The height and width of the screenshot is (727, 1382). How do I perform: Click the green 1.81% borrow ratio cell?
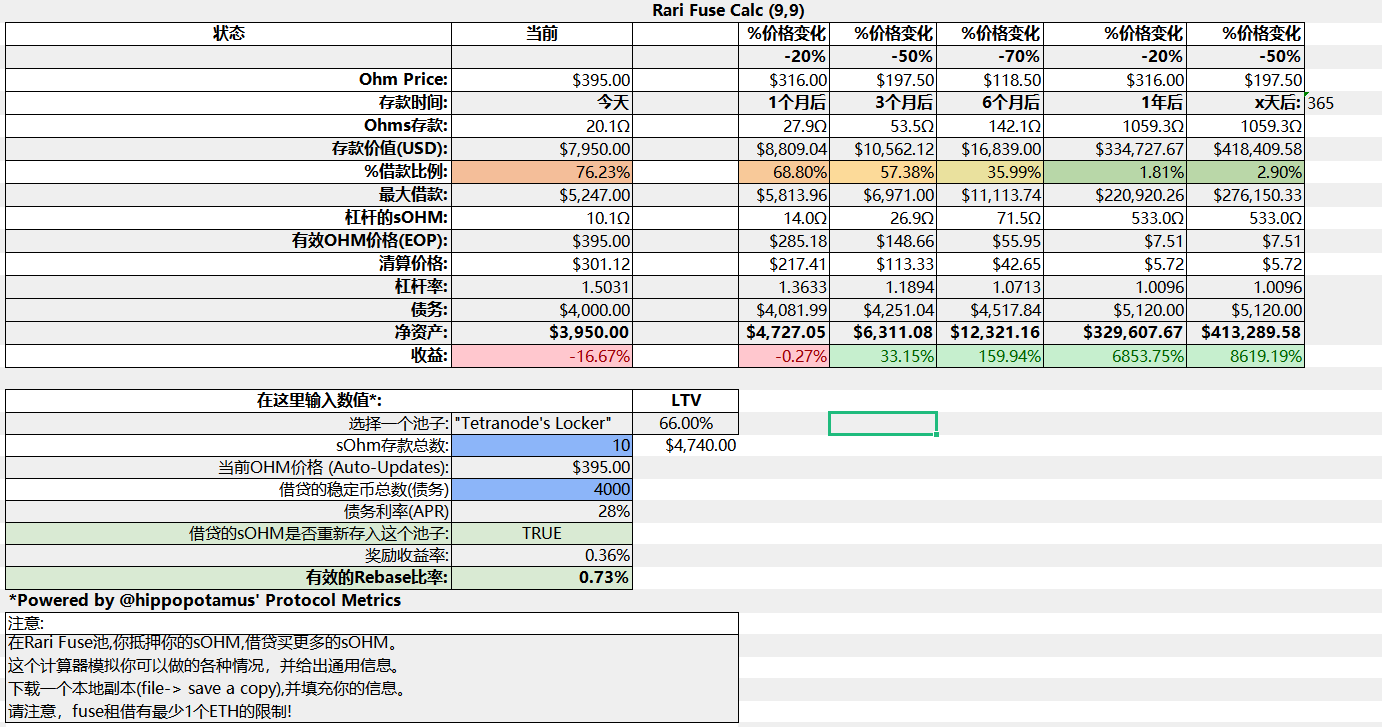(1115, 172)
